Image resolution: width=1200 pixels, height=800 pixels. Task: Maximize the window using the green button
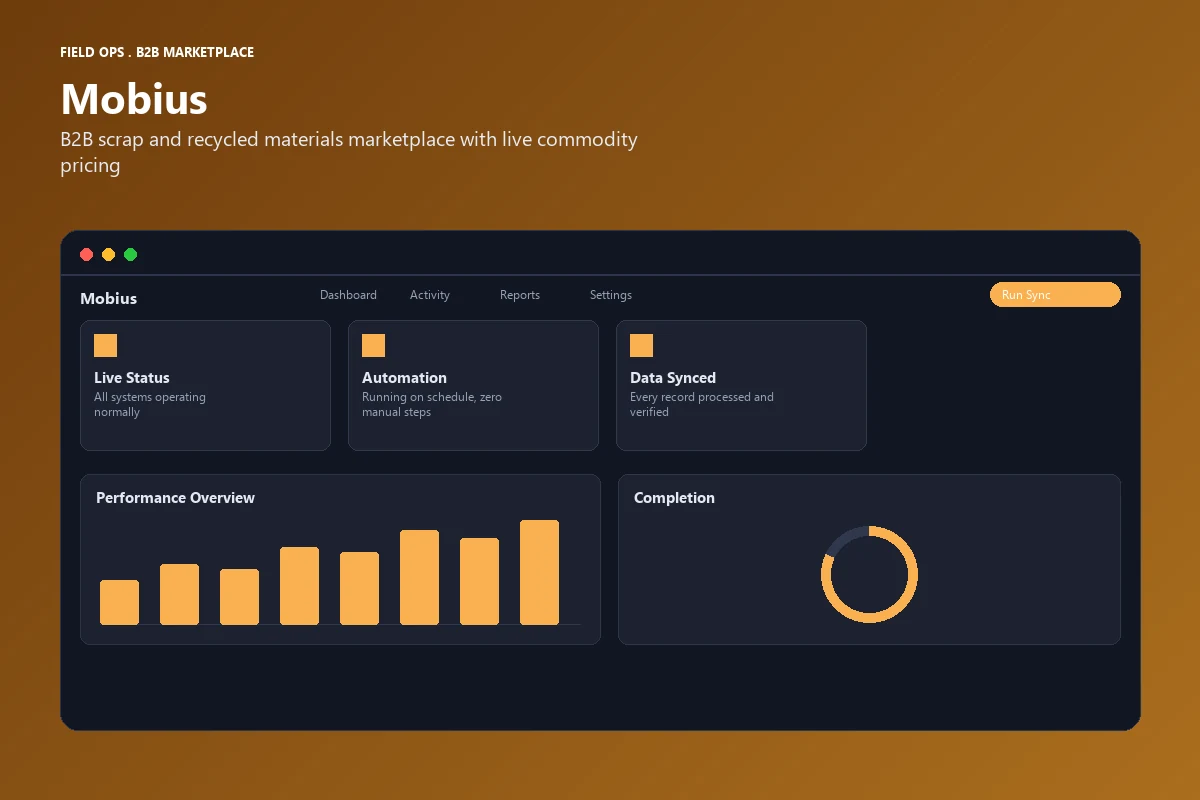[130, 254]
